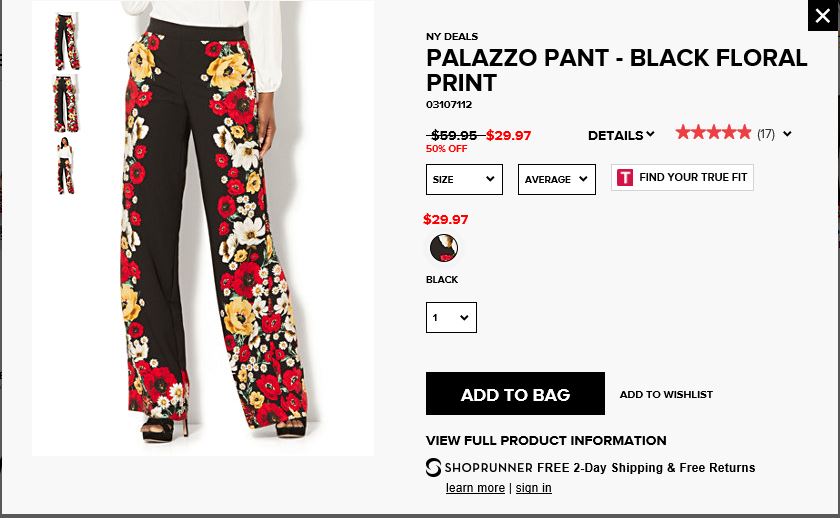Click the FIND YOUR TRUE FIT button
The width and height of the screenshot is (840, 518).
pos(692,178)
